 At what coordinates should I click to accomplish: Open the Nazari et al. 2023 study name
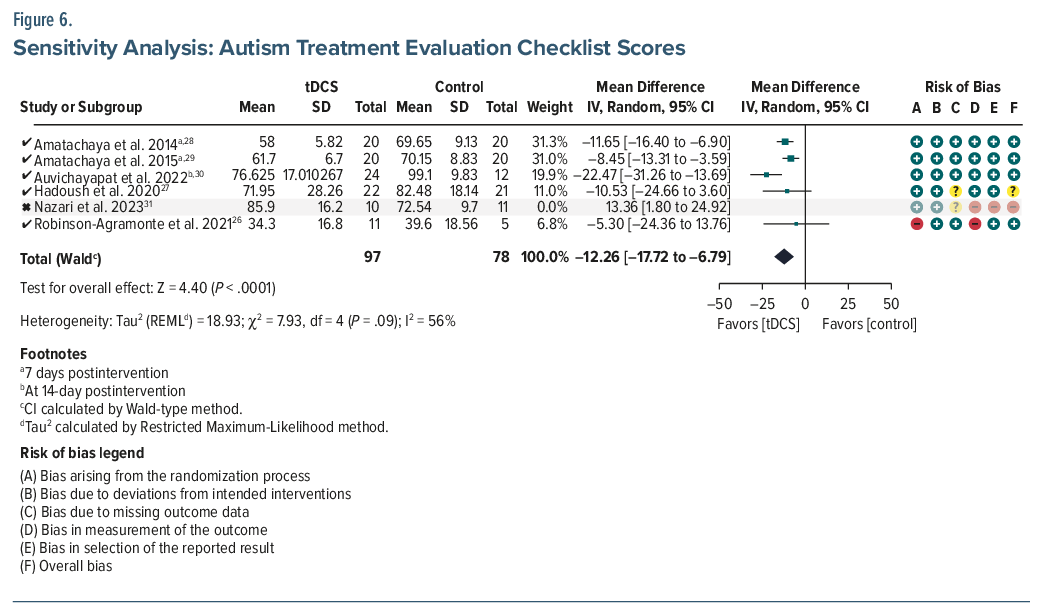coord(81,207)
